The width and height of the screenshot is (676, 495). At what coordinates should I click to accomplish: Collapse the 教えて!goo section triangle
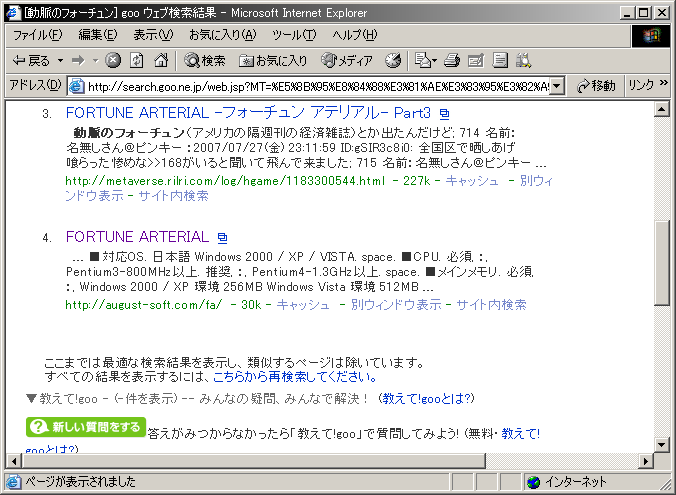click(x=31, y=398)
